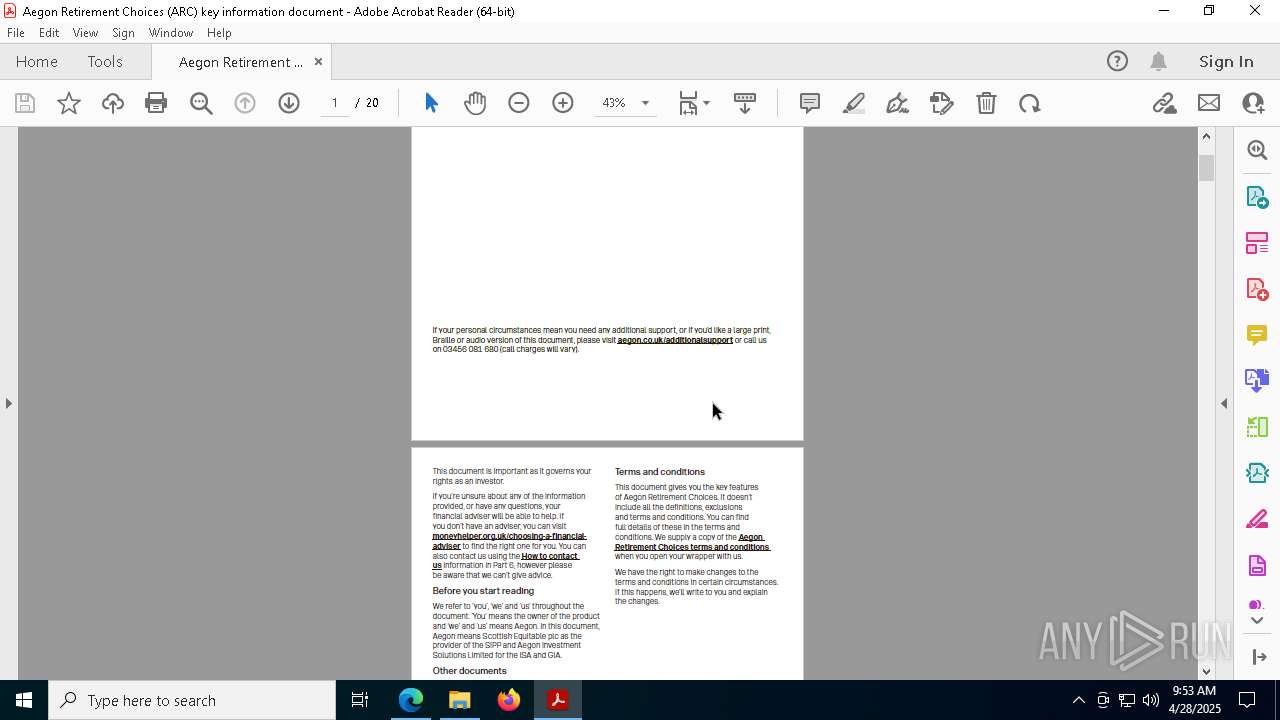The height and width of the screenshot is (720, 1280).
Task: Activate the Hand pan tool
Action: tap(475, 103)
